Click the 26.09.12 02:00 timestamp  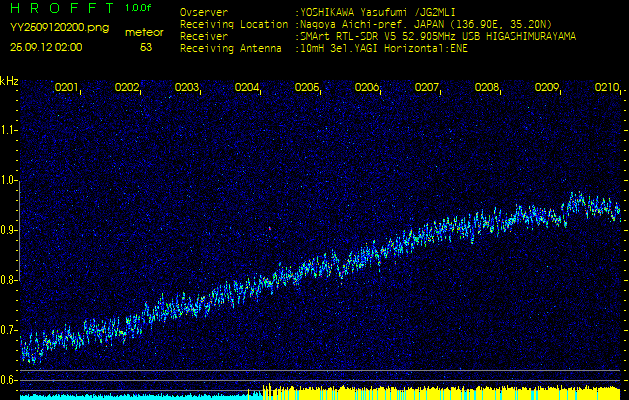[x=46, y=47]
